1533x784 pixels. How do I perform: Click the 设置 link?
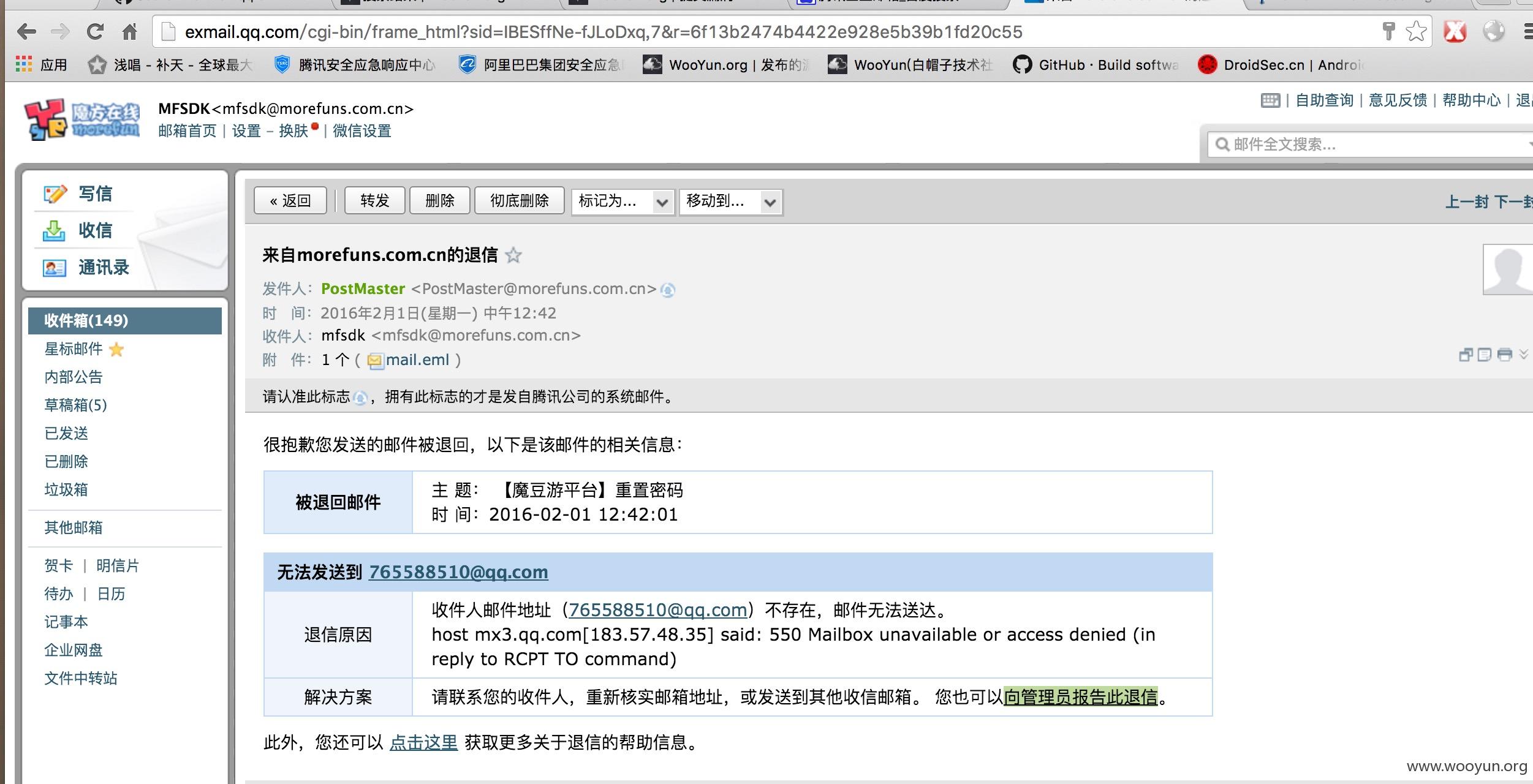coord(246,131)
